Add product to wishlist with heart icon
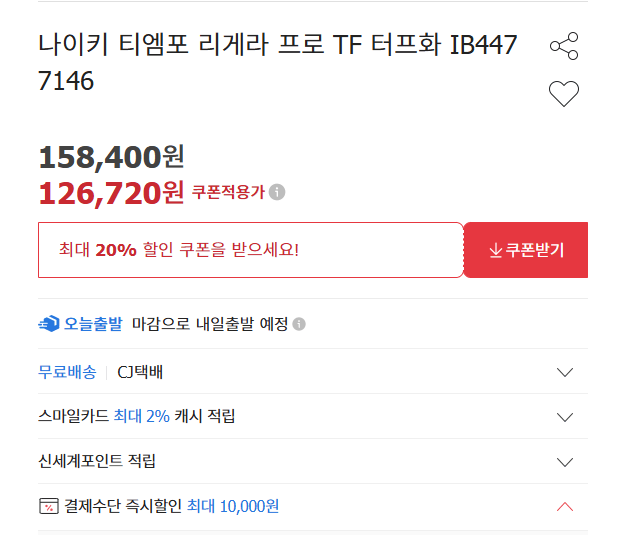The width and height of the screenshot is (634, 535). pyautogui.click(x=564, y=94)
